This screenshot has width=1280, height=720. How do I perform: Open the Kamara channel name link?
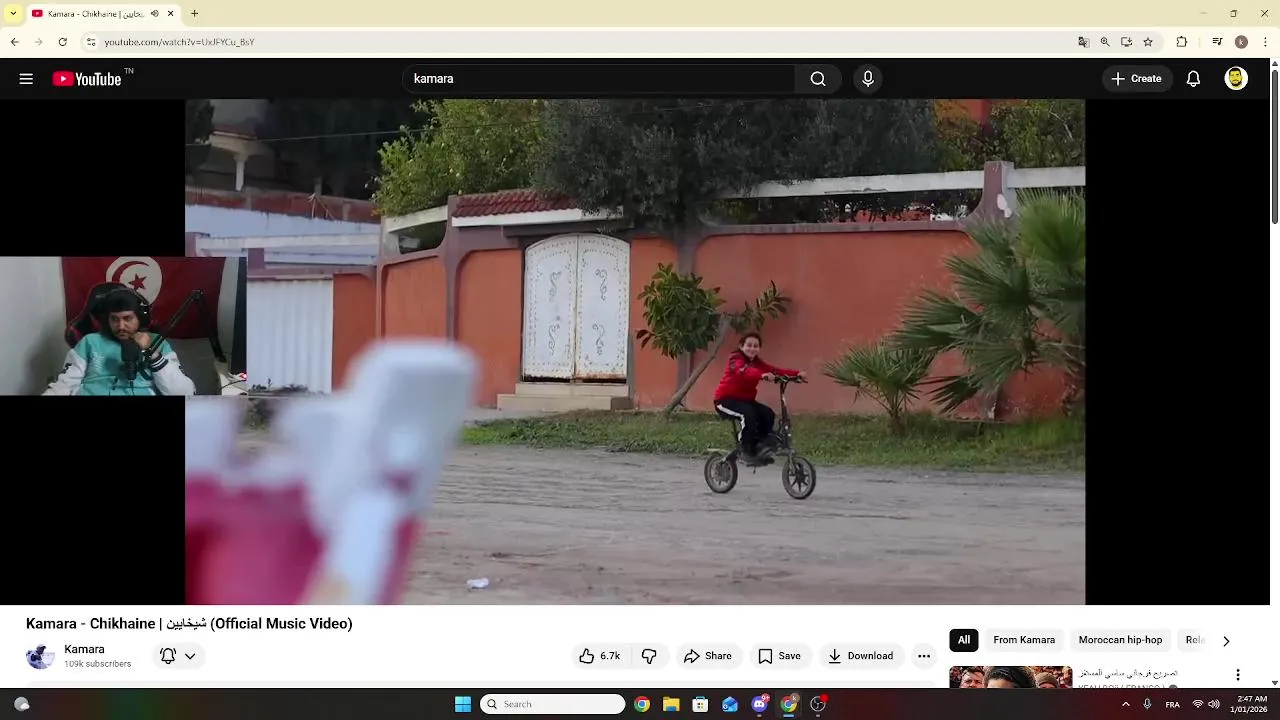[84, 649]
